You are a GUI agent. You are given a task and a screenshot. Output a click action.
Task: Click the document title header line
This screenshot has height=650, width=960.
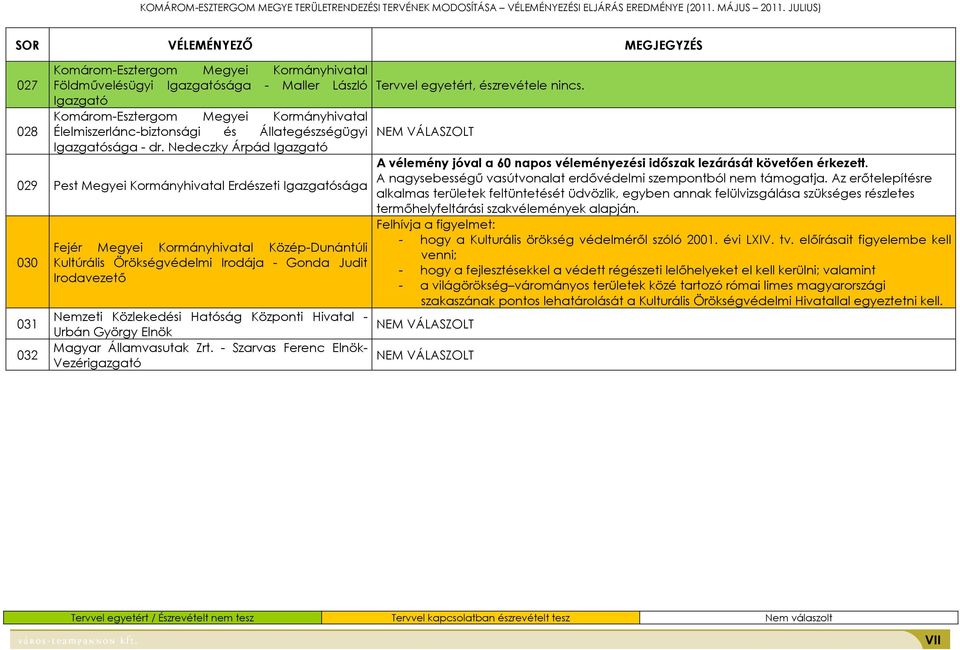tap(480, 8)
